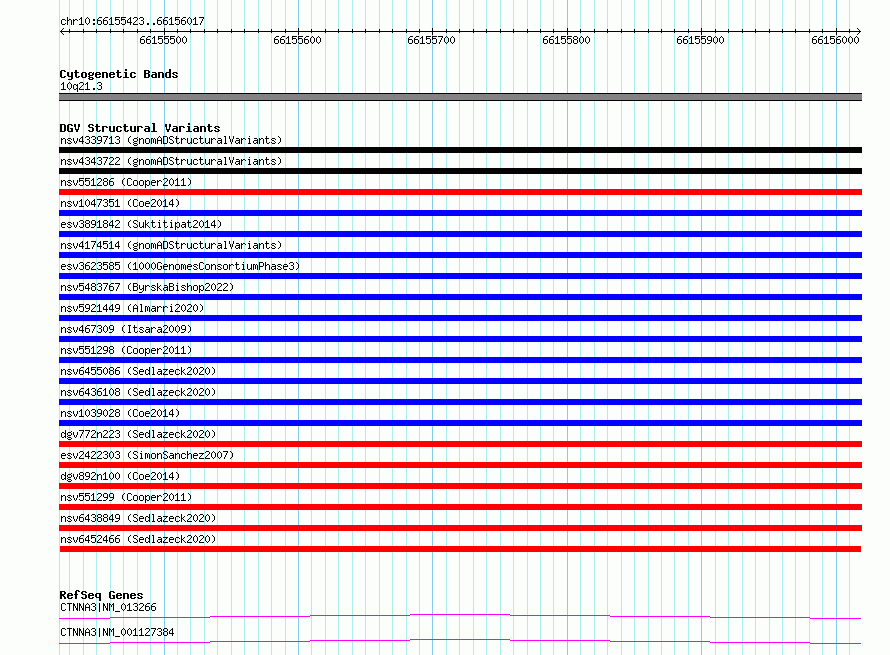The width and height of the screenshot is (890, 655).
Task: Click the 66155500 ruler coordinate
Action: tap(163, 40)
